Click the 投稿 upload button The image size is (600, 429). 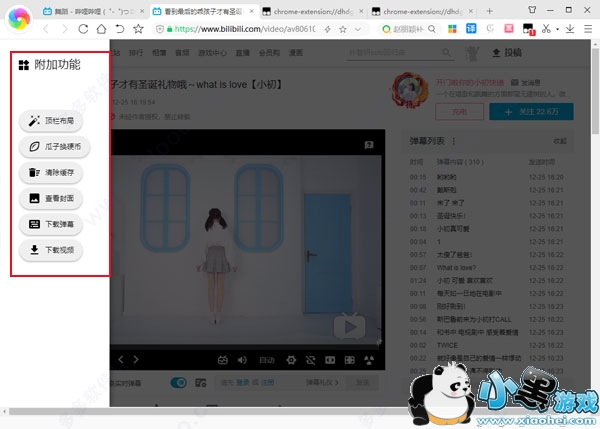point(507,53)
